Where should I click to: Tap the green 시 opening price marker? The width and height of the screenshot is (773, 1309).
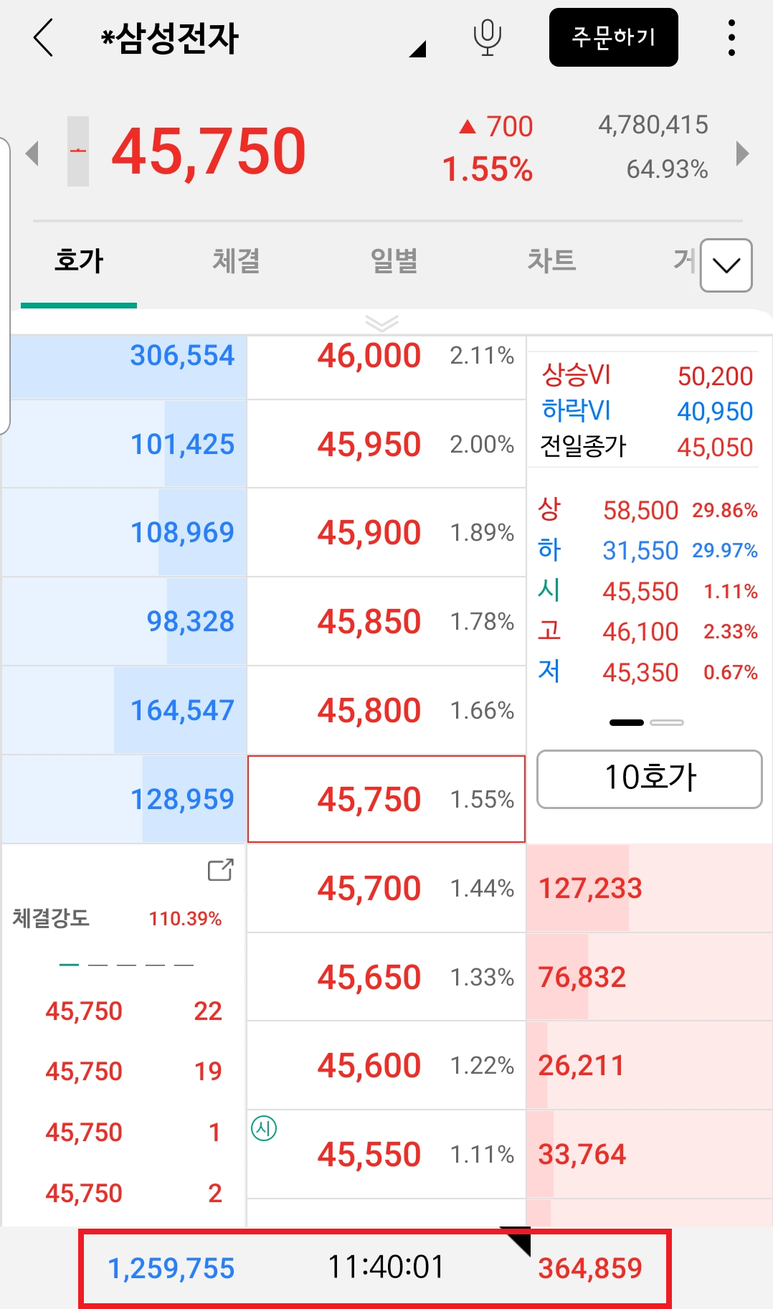click(265, 1129)
